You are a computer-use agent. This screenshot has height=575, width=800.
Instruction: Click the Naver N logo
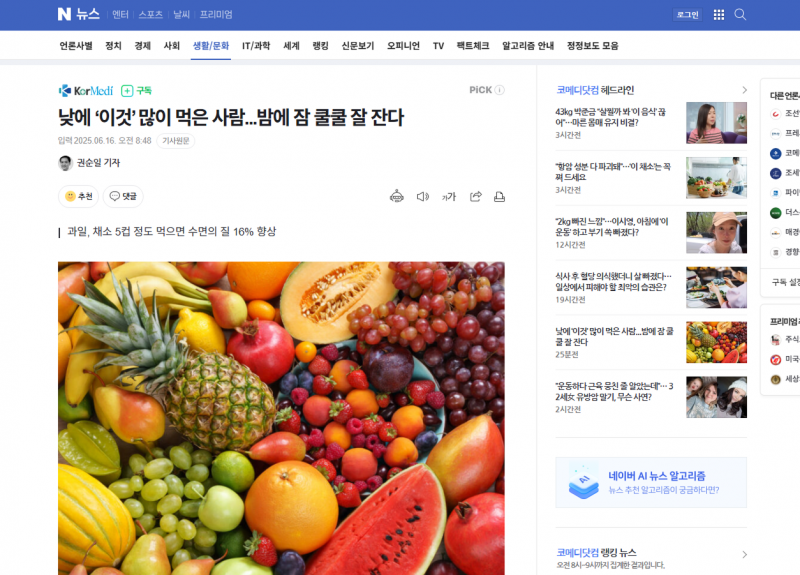click(x=64, y=14)
